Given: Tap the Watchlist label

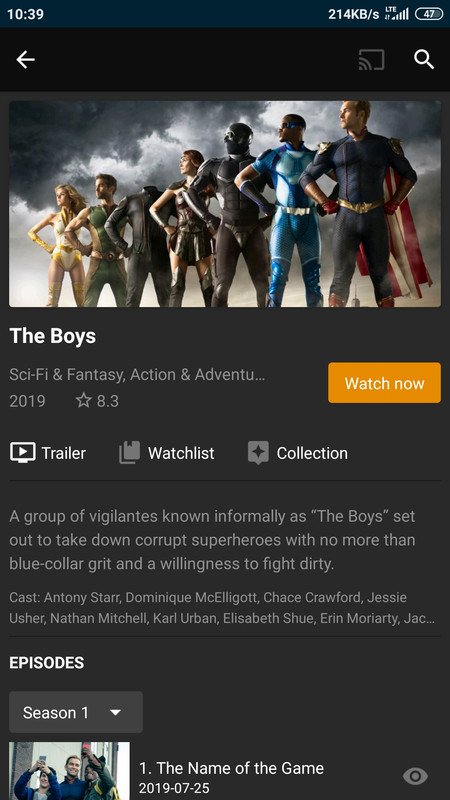Looking at the screenshot, I should pos(181,453).
